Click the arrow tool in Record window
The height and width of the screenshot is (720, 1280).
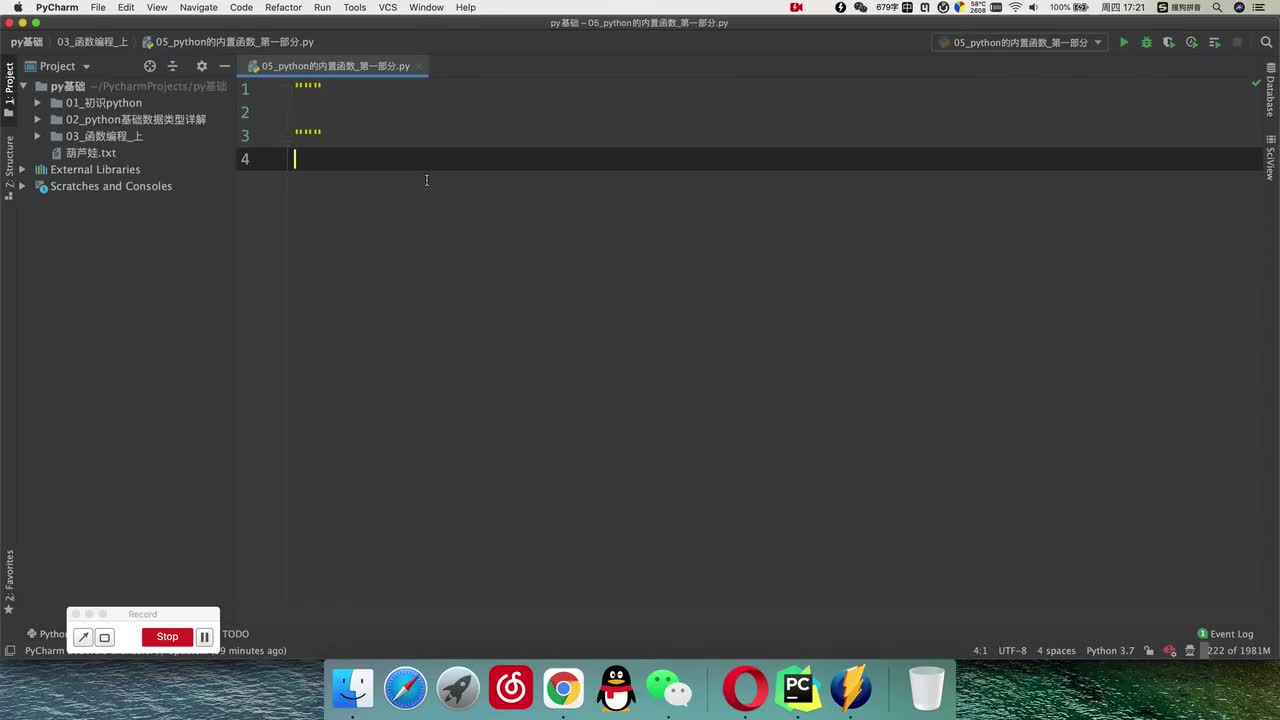point(83,637)
